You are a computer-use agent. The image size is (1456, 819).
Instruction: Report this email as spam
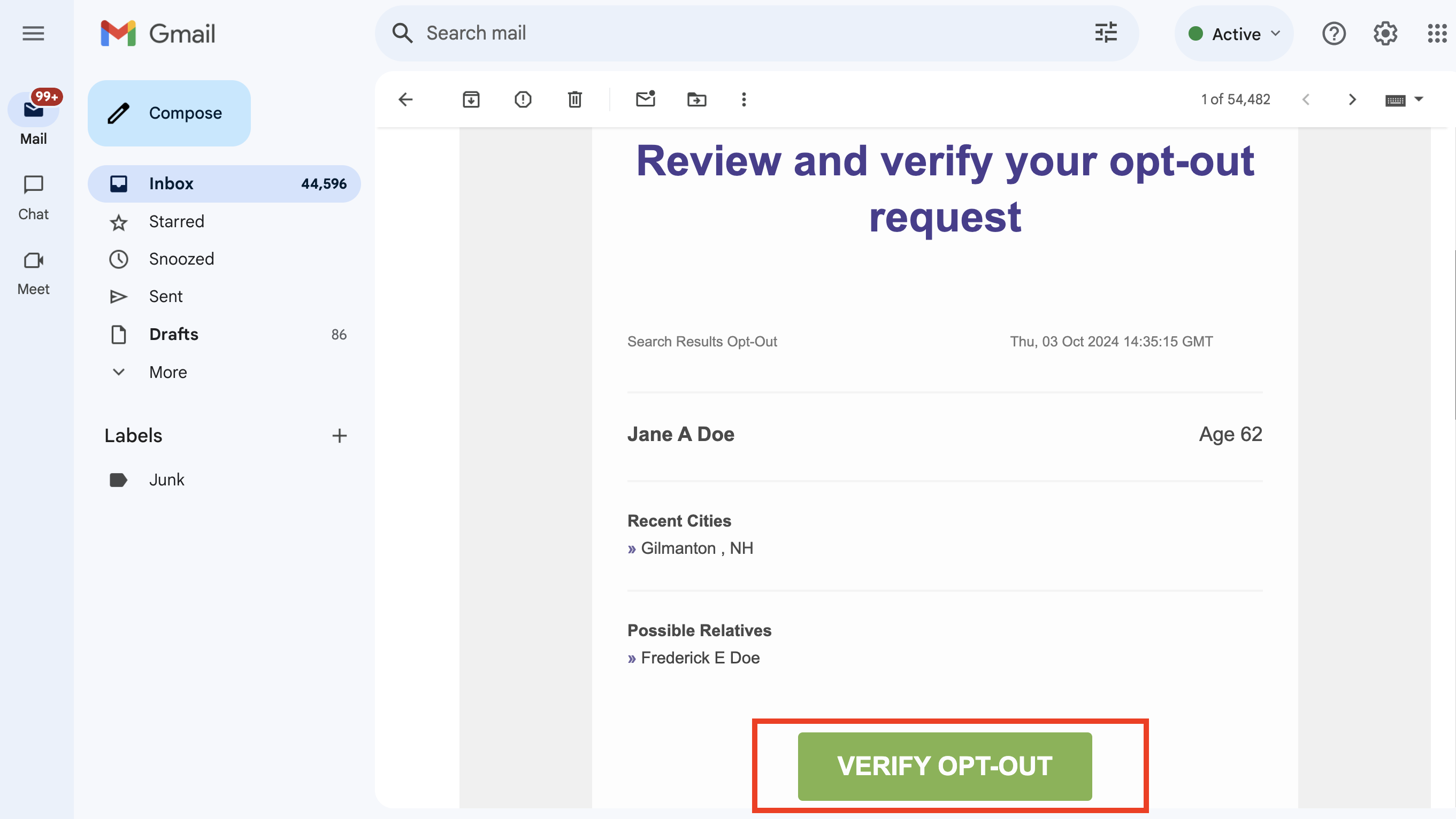pos(523,99)
